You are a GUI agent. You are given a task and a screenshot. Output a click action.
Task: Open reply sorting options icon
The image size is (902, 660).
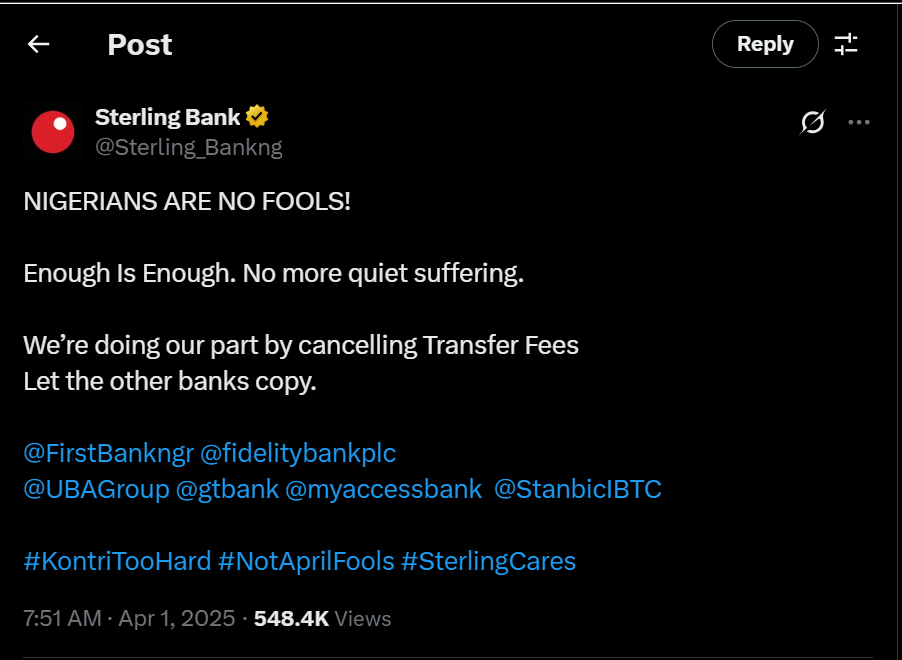[x=846, y=44]
